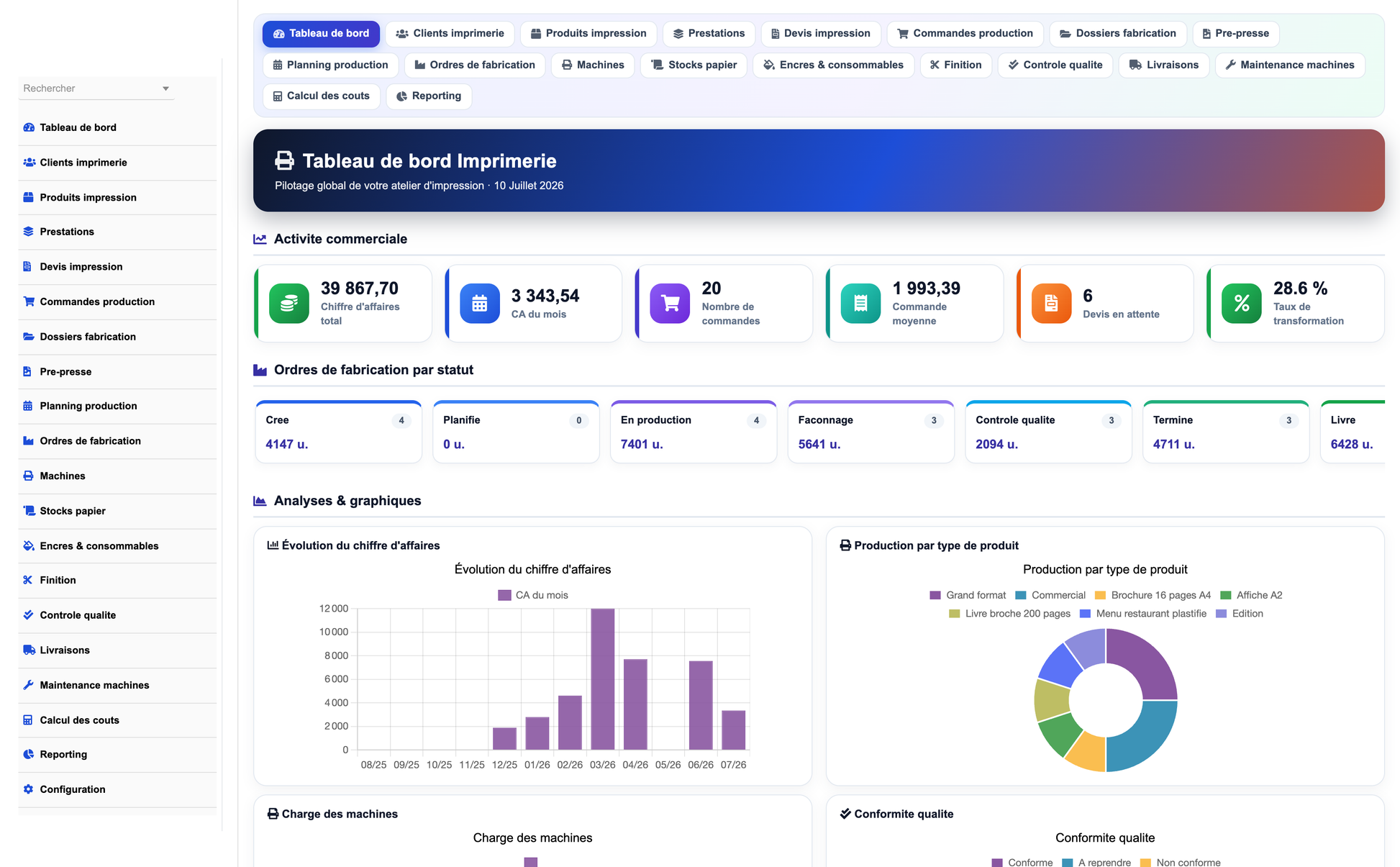Viewport: 1400px width, 867px height.
Task: Toggle Livre broche 200 pages legend entry
Action: [x=1009, y=614]
